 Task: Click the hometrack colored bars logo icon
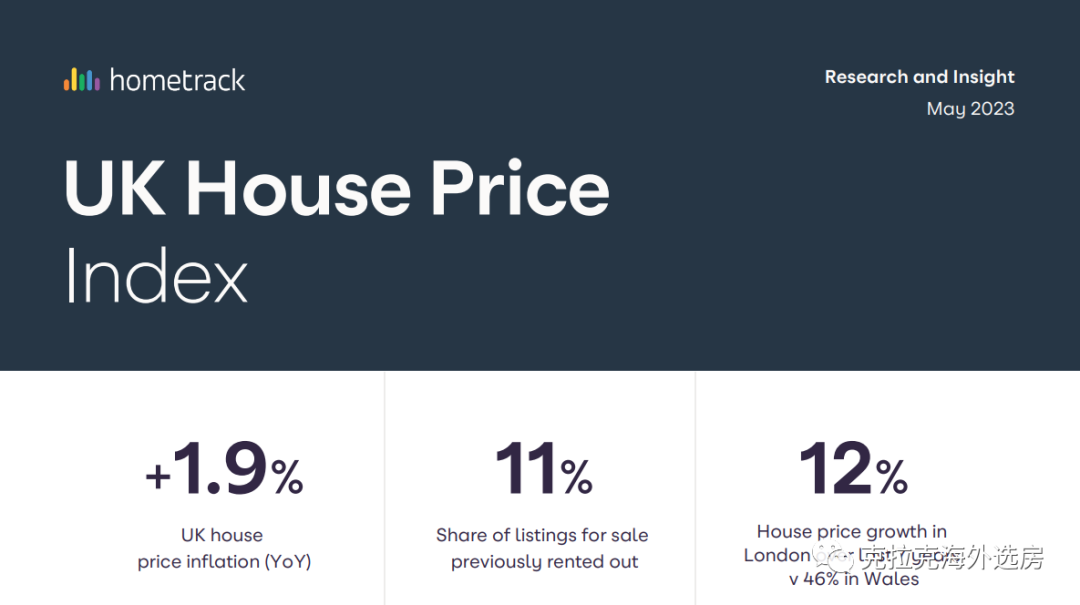(82, 79)
